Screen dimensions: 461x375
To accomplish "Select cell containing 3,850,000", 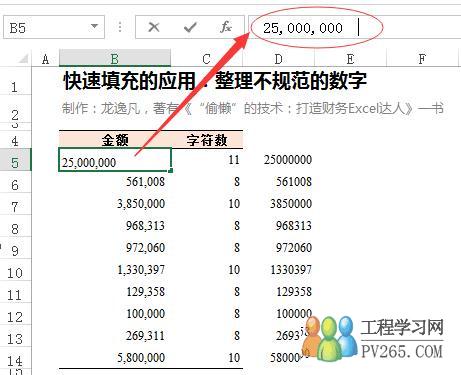I will 115,203.
